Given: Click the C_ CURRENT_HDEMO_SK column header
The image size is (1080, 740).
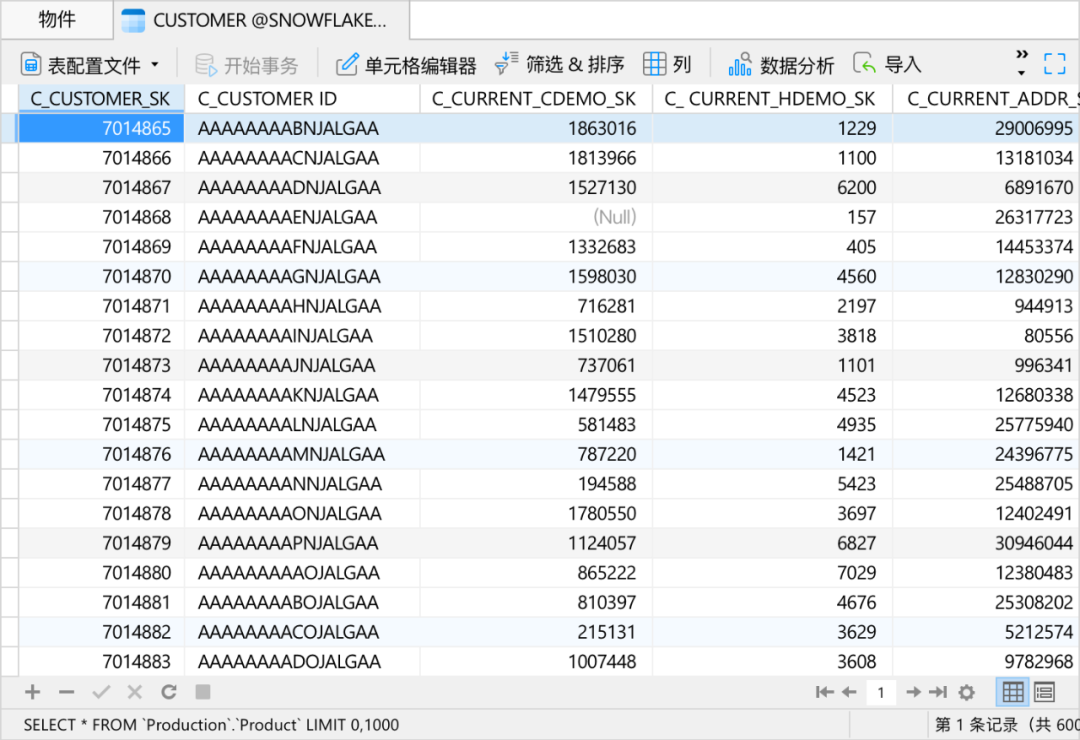Looking at the screenshot, I should click(772, 99).
